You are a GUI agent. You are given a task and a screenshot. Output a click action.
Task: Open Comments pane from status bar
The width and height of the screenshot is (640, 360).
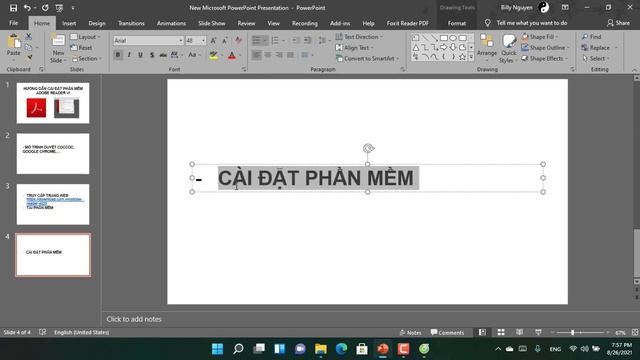(x=447, y=333)
